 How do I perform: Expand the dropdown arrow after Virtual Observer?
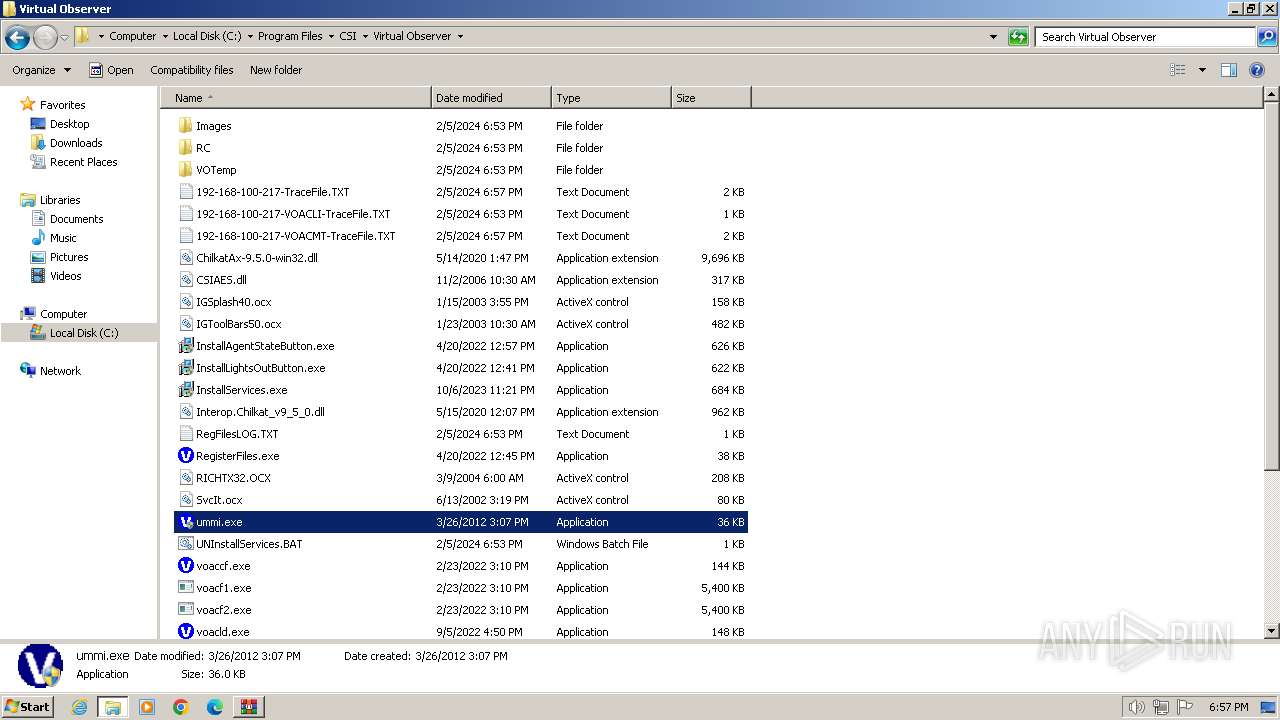coord(460,37)
